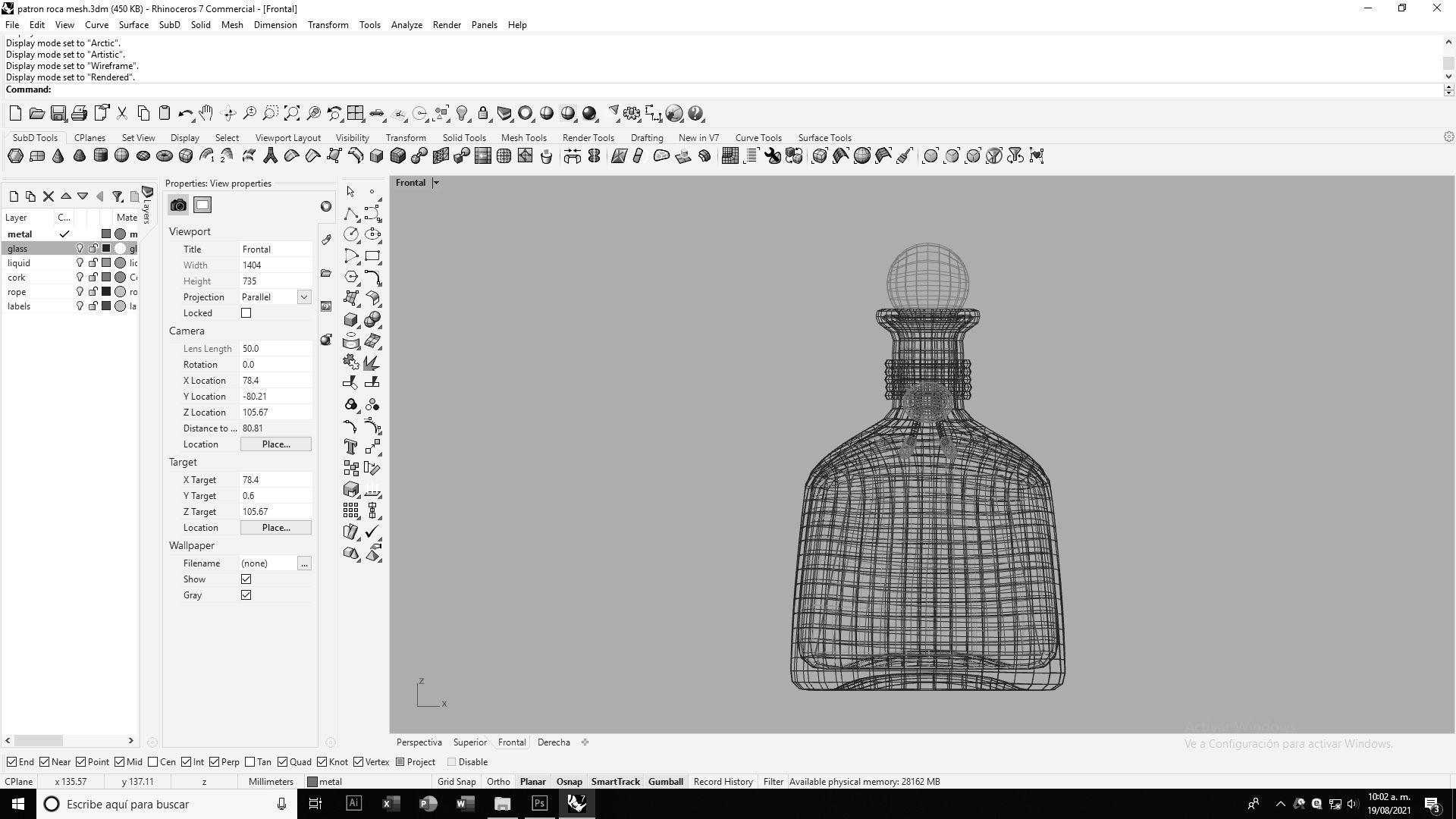
Task: Create a SubD sphere from toolbar
Action: 121,156
